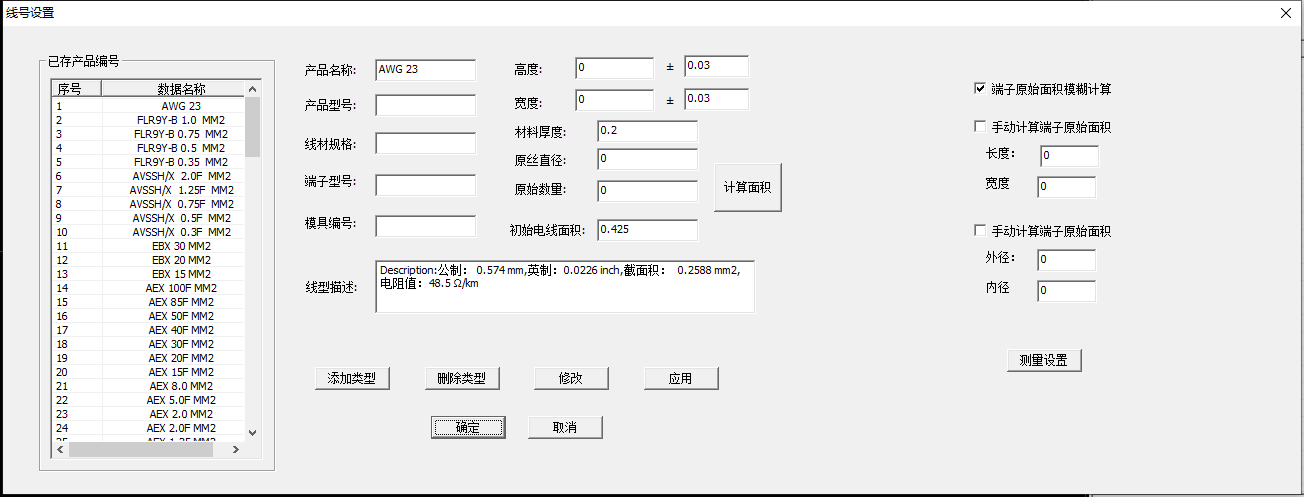Select AEX 2.0 MM2 row
The height and width of the screenshot is (497, 1304).
[148, 414]
